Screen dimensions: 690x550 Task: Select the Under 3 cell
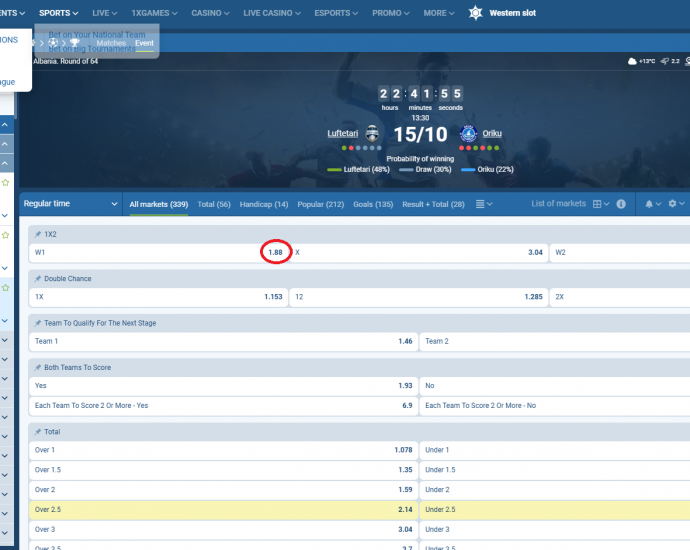[x=555, y=529]
